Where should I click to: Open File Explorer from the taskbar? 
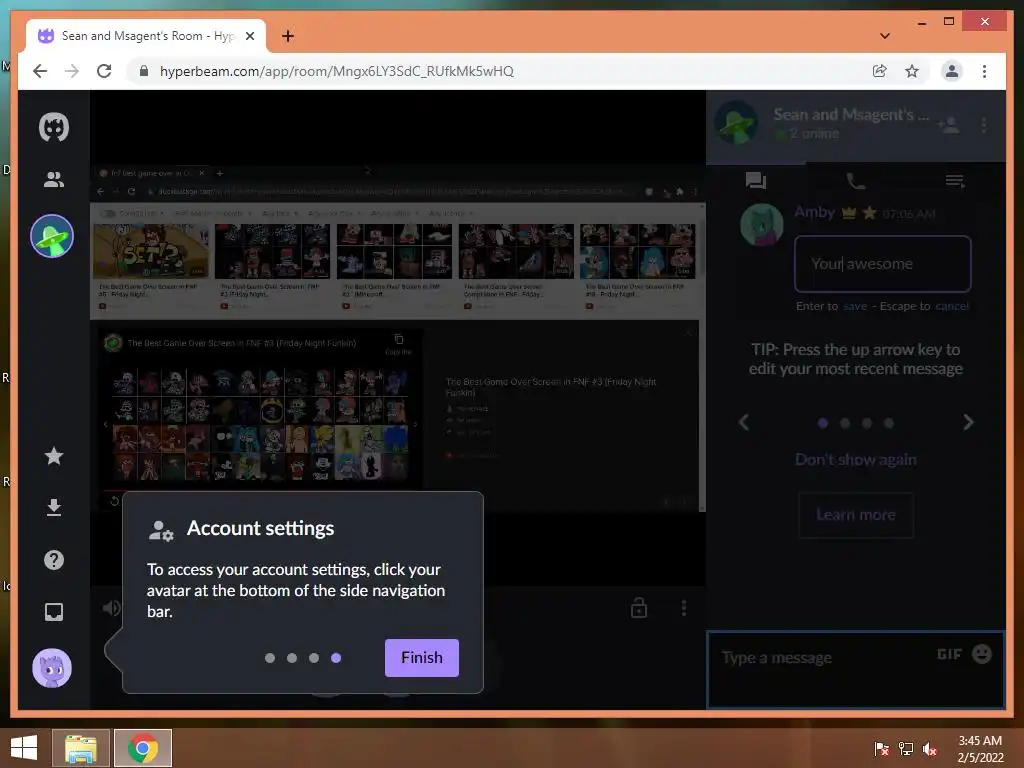[x=81, y=748]
